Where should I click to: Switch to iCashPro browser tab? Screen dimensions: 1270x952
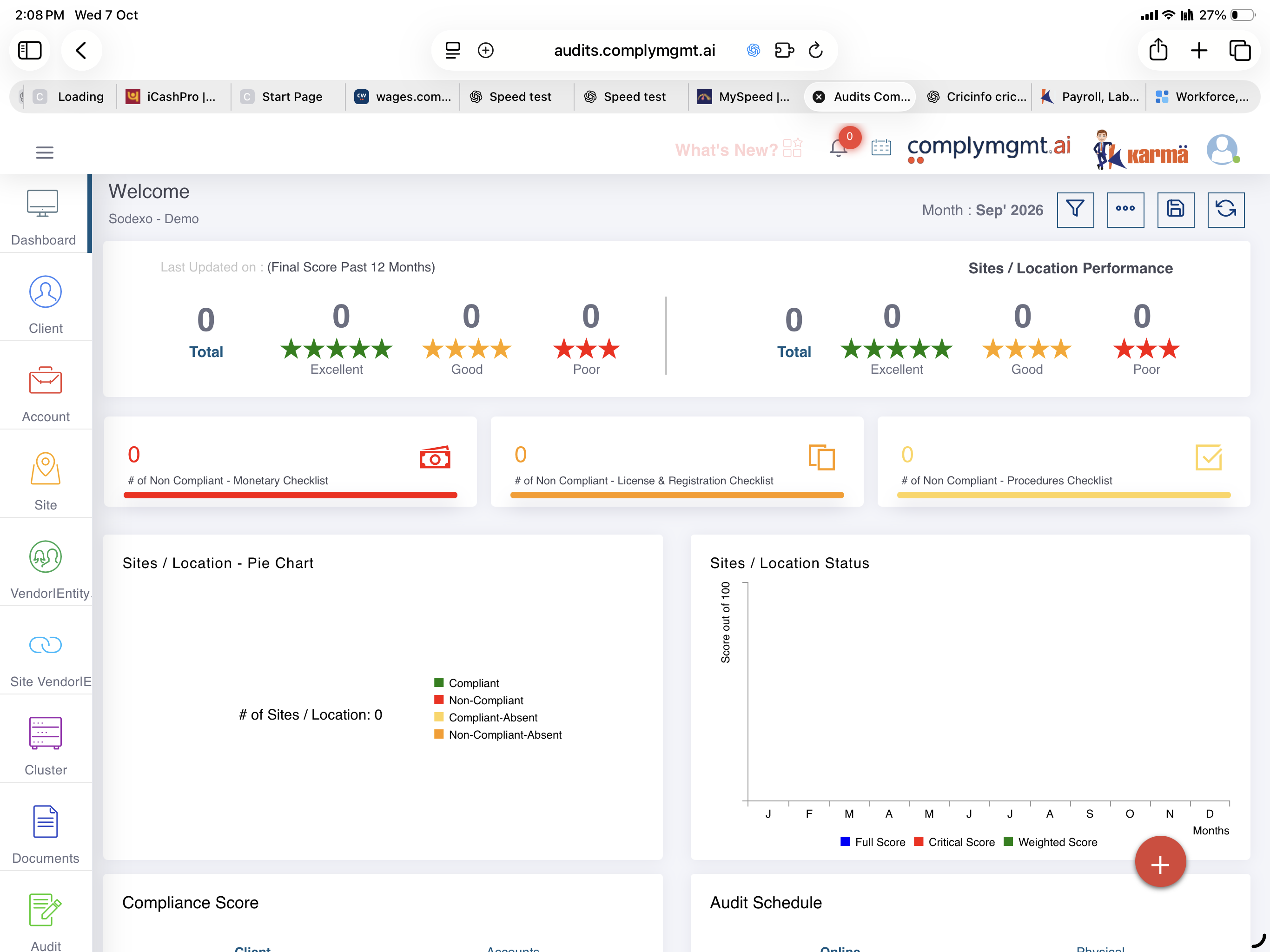point(173,97)
